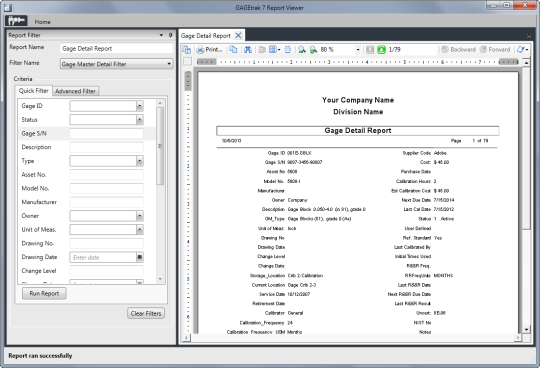The width and height of the screenshot is (540, 368).
Task: Select the Gage Detail Report document tab
Action: (x=206, y=35)
